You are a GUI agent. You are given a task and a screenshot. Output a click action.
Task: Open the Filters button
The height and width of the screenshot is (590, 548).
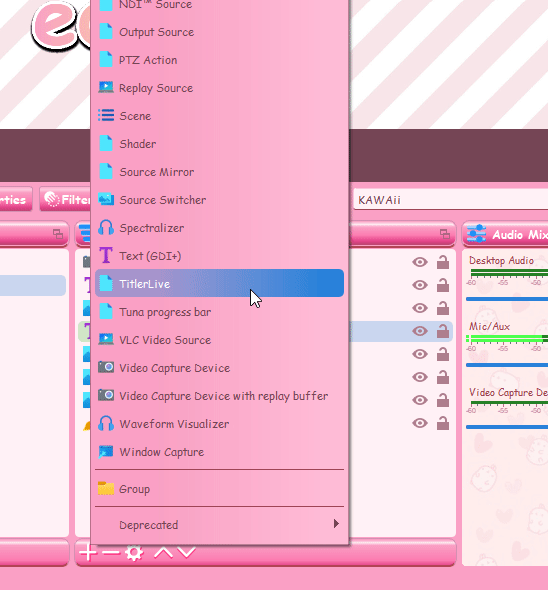click(65, 199)
